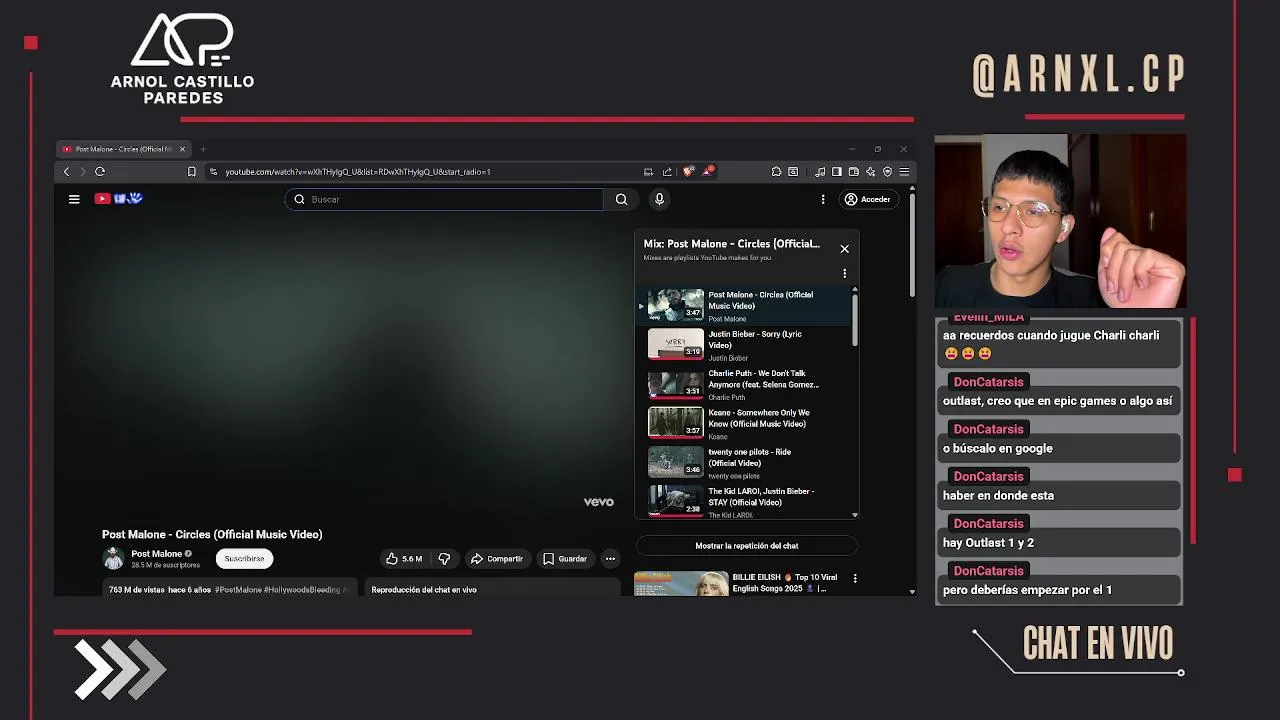Click the cast/media icon in the address bar

tap(648, 172)
